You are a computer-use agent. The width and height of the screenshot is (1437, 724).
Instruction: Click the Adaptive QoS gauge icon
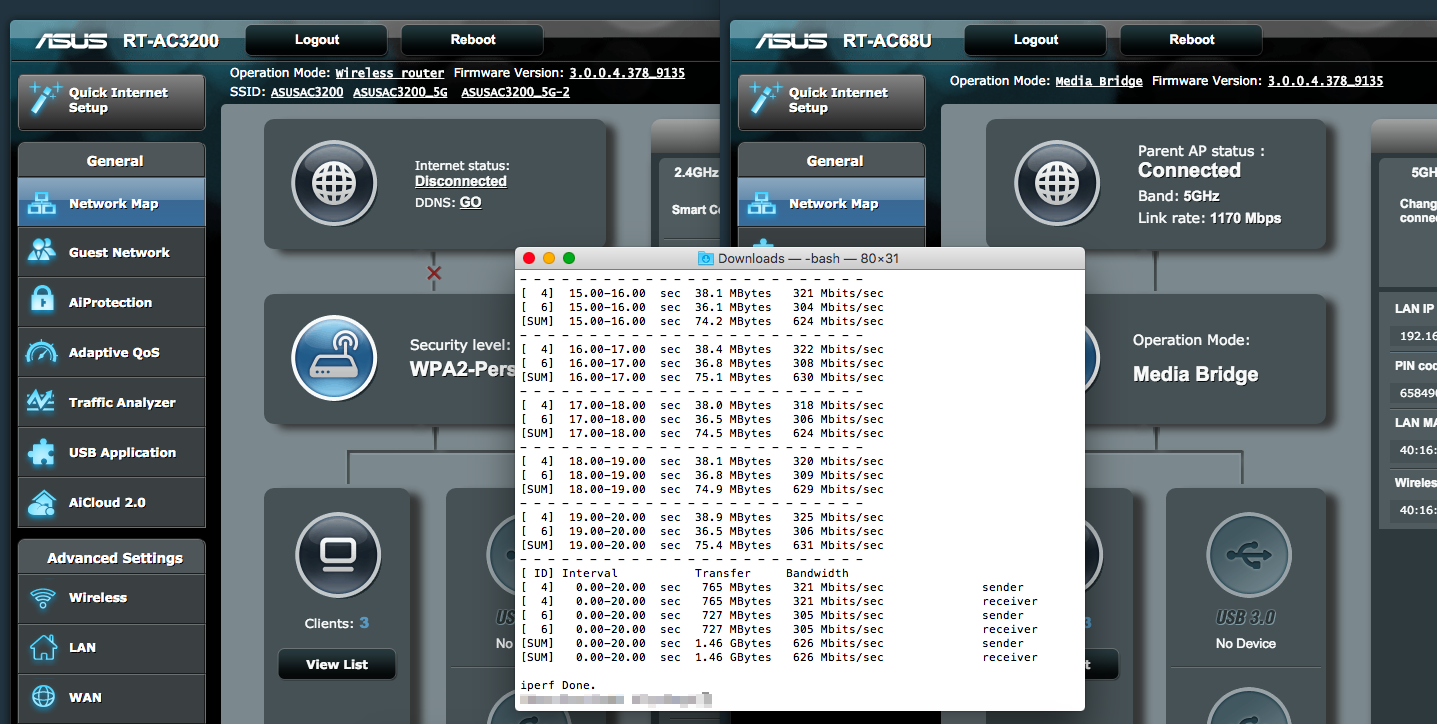tap(42, 352)
